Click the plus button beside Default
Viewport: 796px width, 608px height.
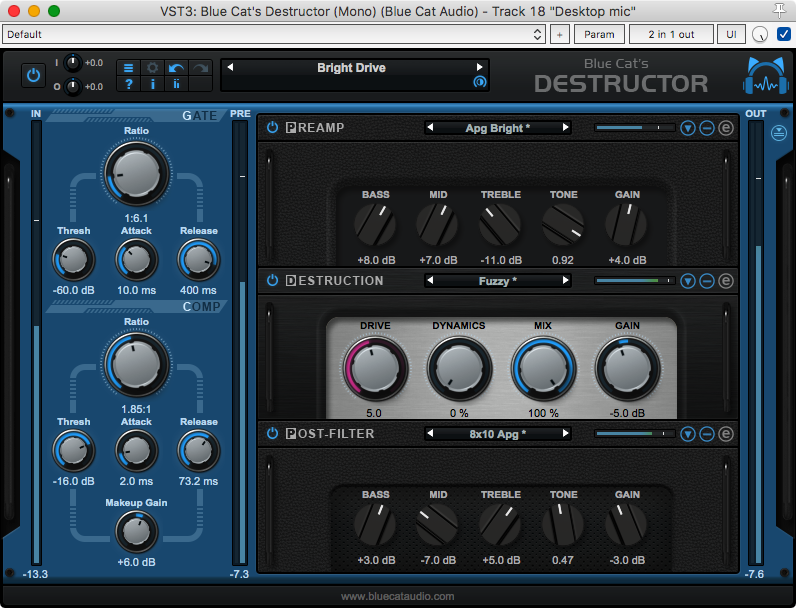coord(559,35)
